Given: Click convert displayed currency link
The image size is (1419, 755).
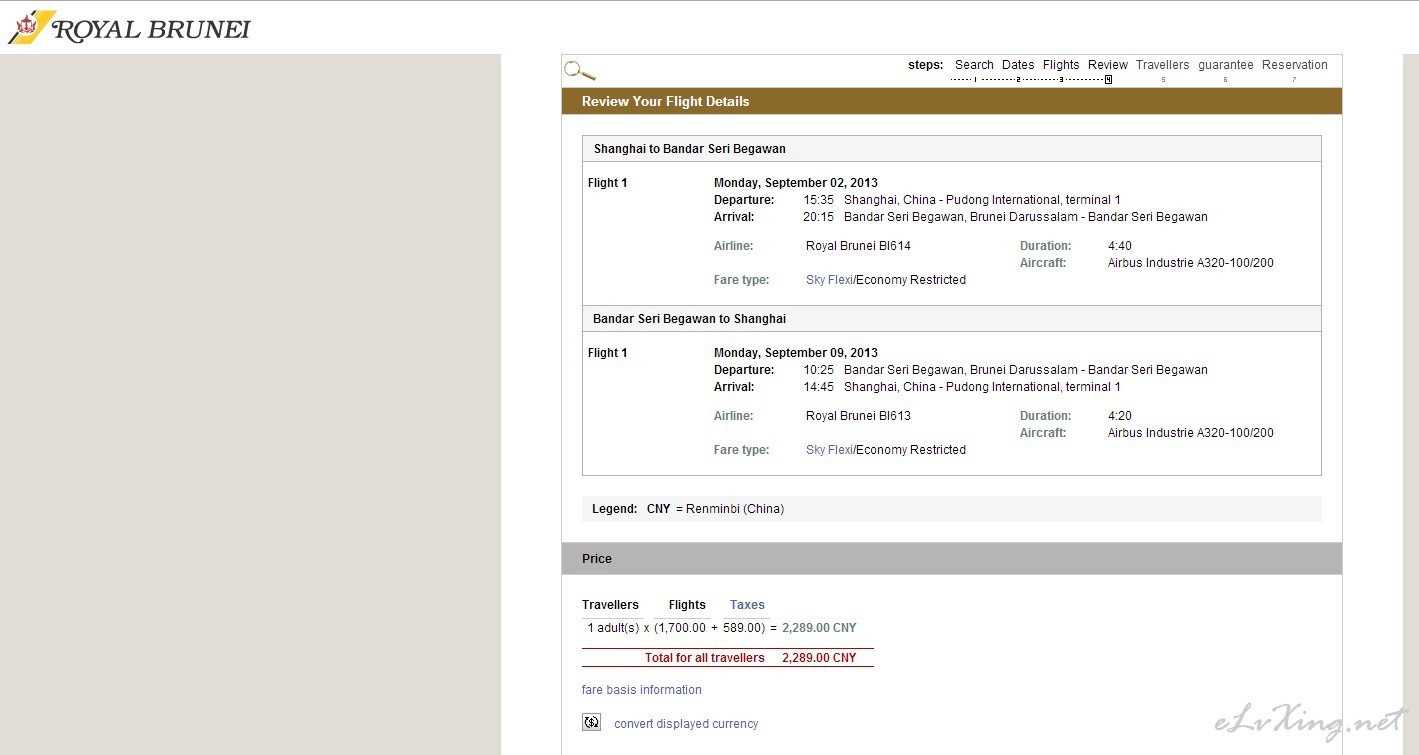Looking at the screenshot, I should point(686,724).
